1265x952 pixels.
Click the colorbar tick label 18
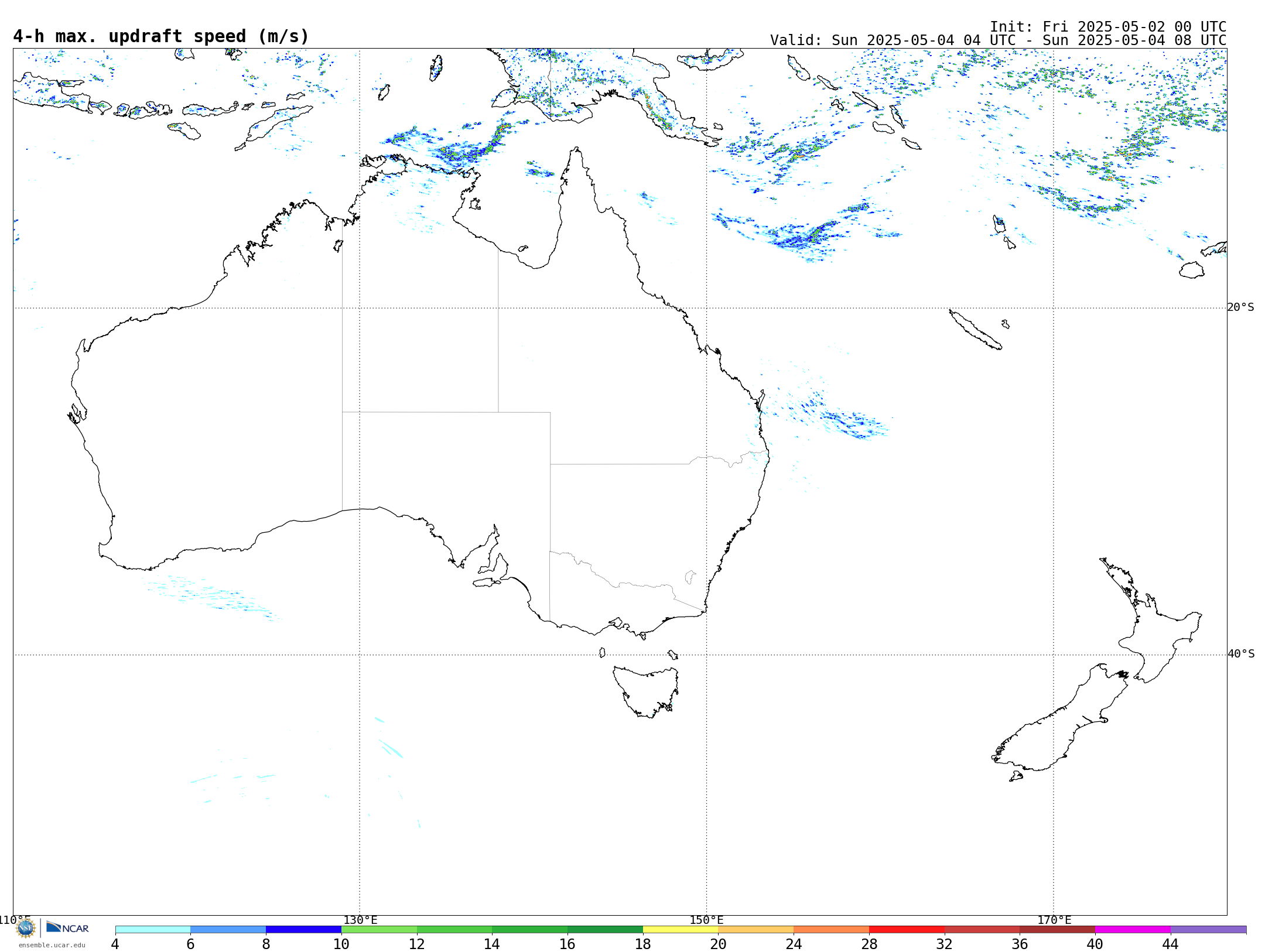pos(643,944)
